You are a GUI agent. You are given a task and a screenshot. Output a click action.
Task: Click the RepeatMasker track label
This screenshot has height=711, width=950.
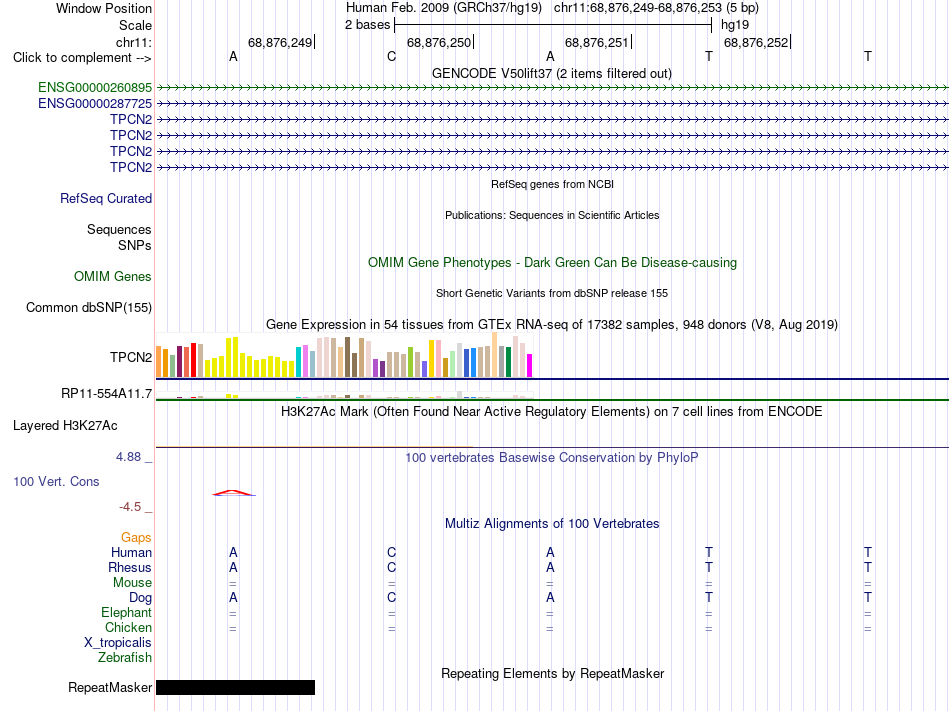(x=110, y=688)
